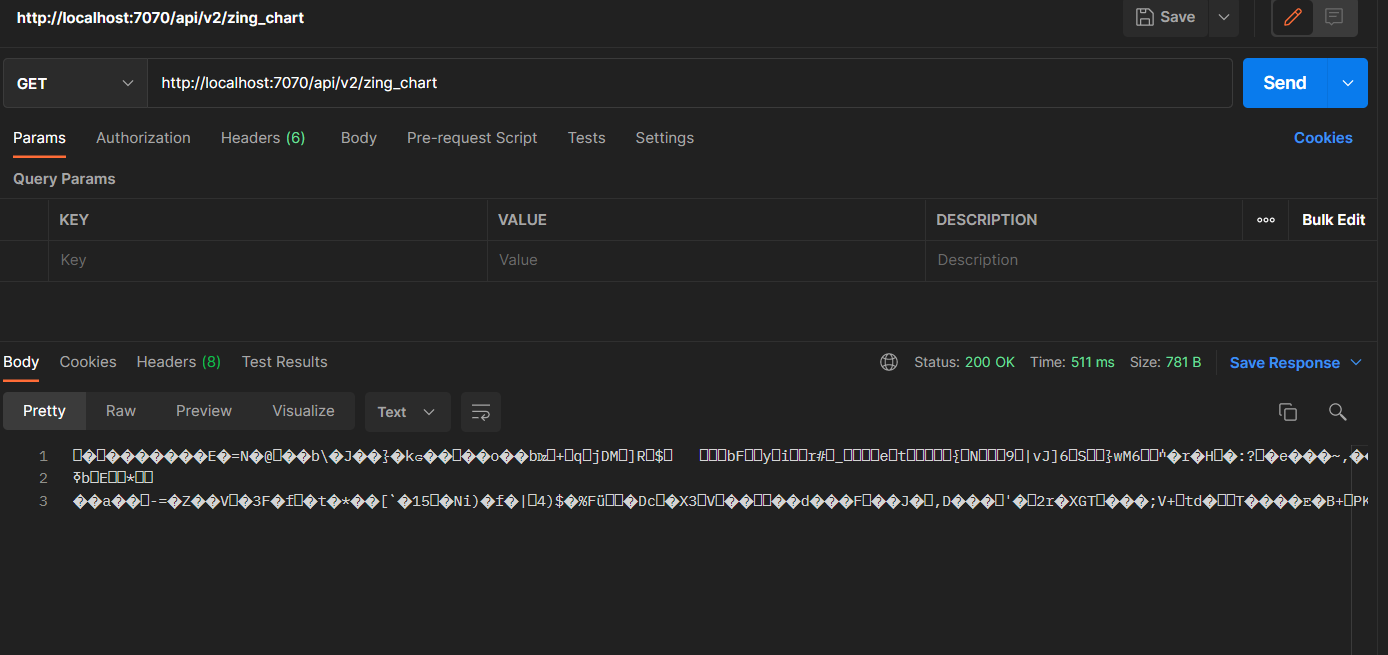Open the query params more-options menu
This screenshot has width=1388, height=655.
(x=1265, y=219)
